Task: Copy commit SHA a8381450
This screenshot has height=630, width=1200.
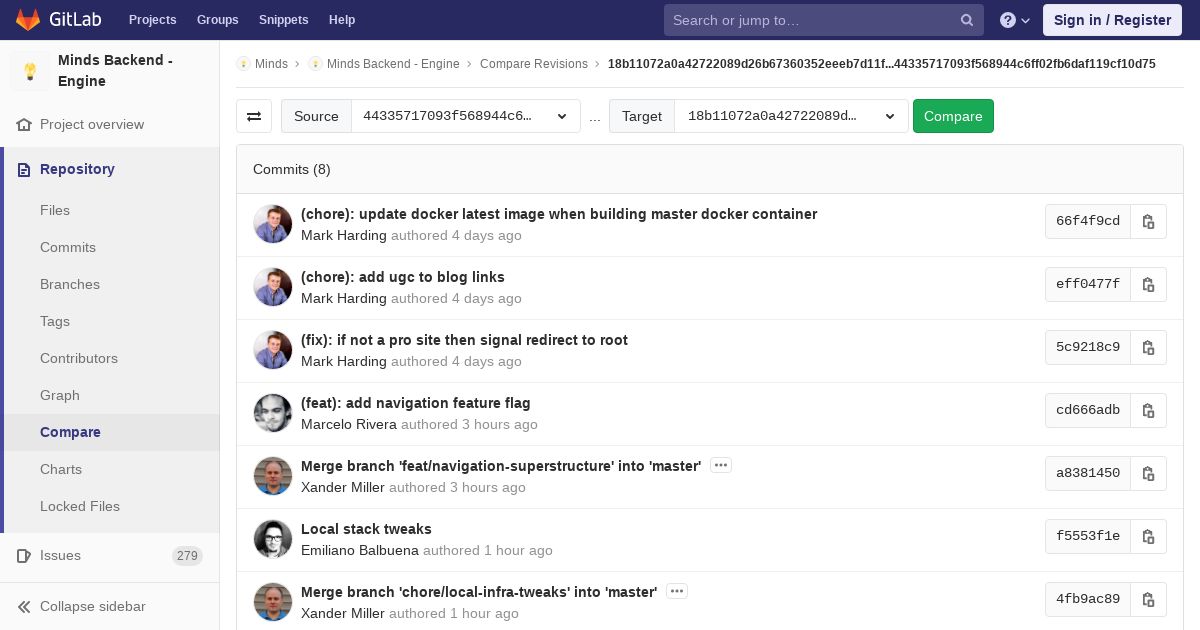Action: (1148, 473)
